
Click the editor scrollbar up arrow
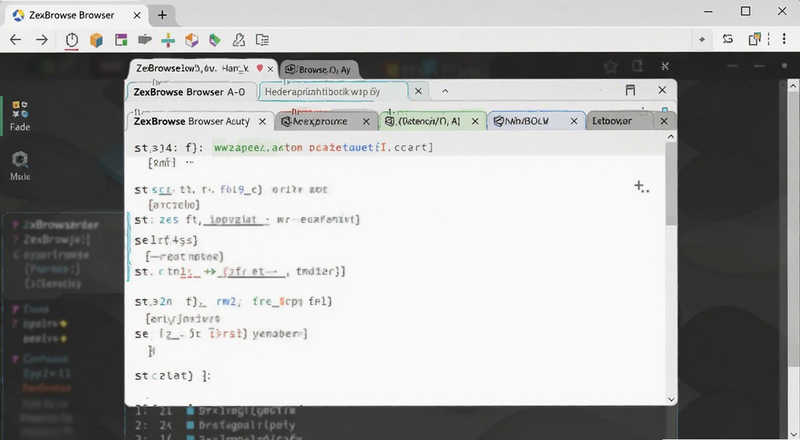pyautogui.click(x=671, y=137)
